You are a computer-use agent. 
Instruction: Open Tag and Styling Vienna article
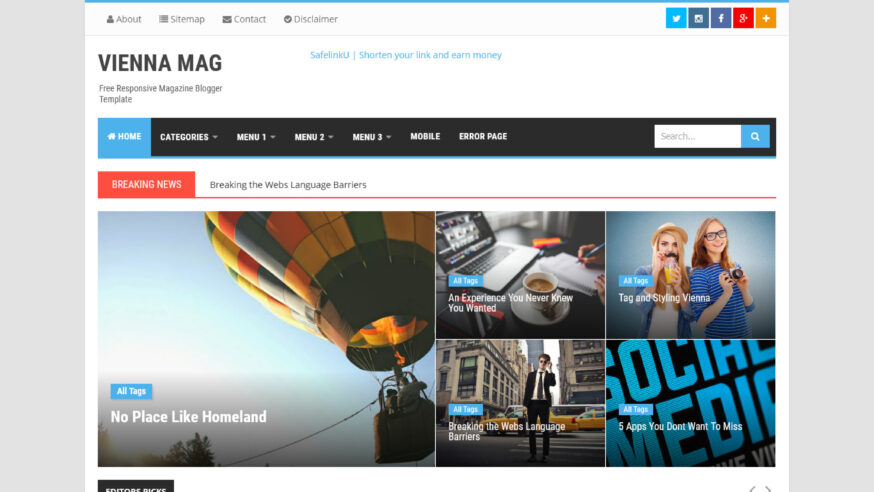[664, 298]
